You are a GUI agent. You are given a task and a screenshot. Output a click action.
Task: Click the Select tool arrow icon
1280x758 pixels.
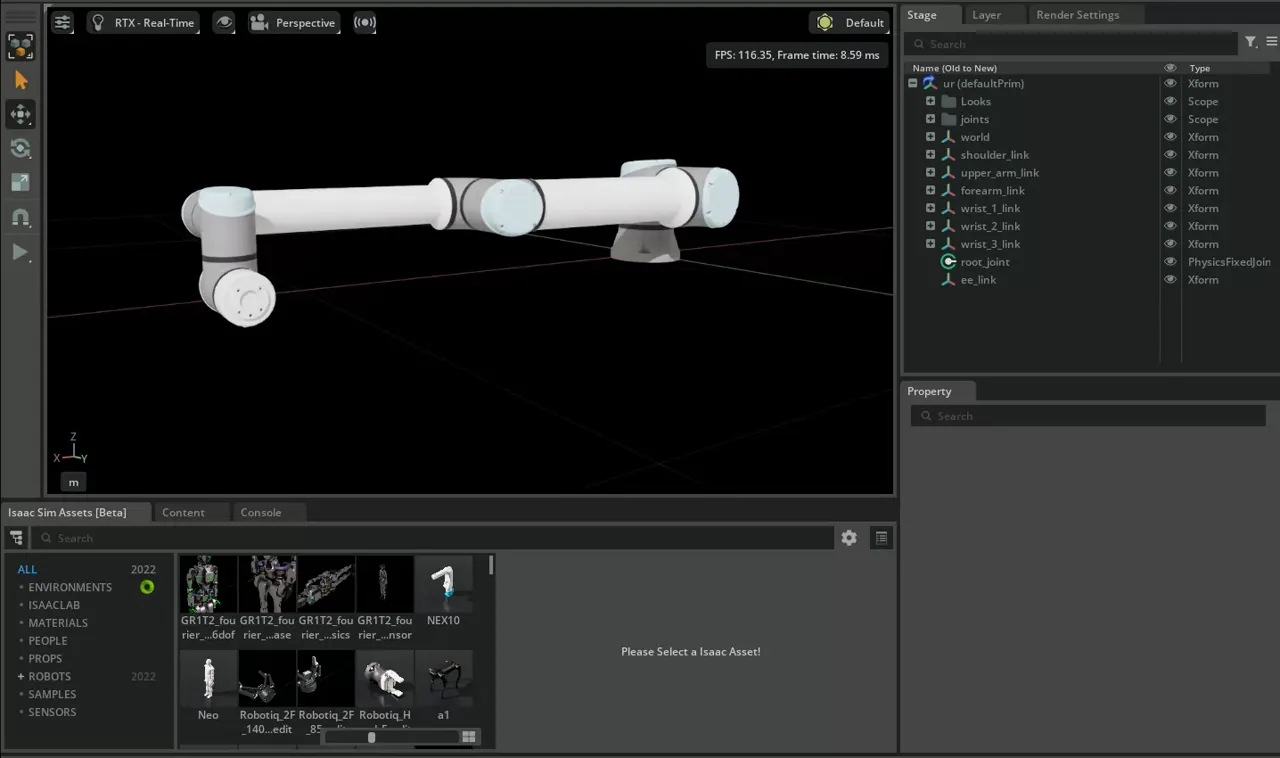coord(20,81)
